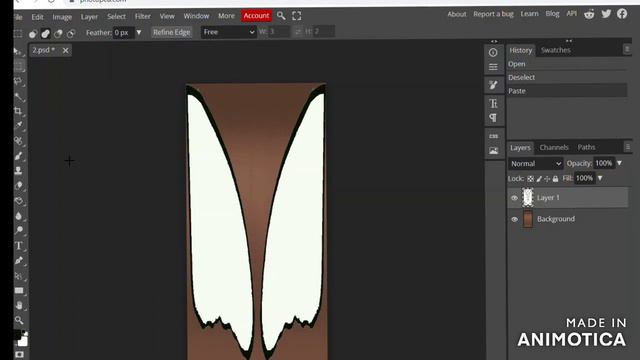Select the Lasso tool
The height and width of the screenshot is (360, 640).
(x=18, y=81)
